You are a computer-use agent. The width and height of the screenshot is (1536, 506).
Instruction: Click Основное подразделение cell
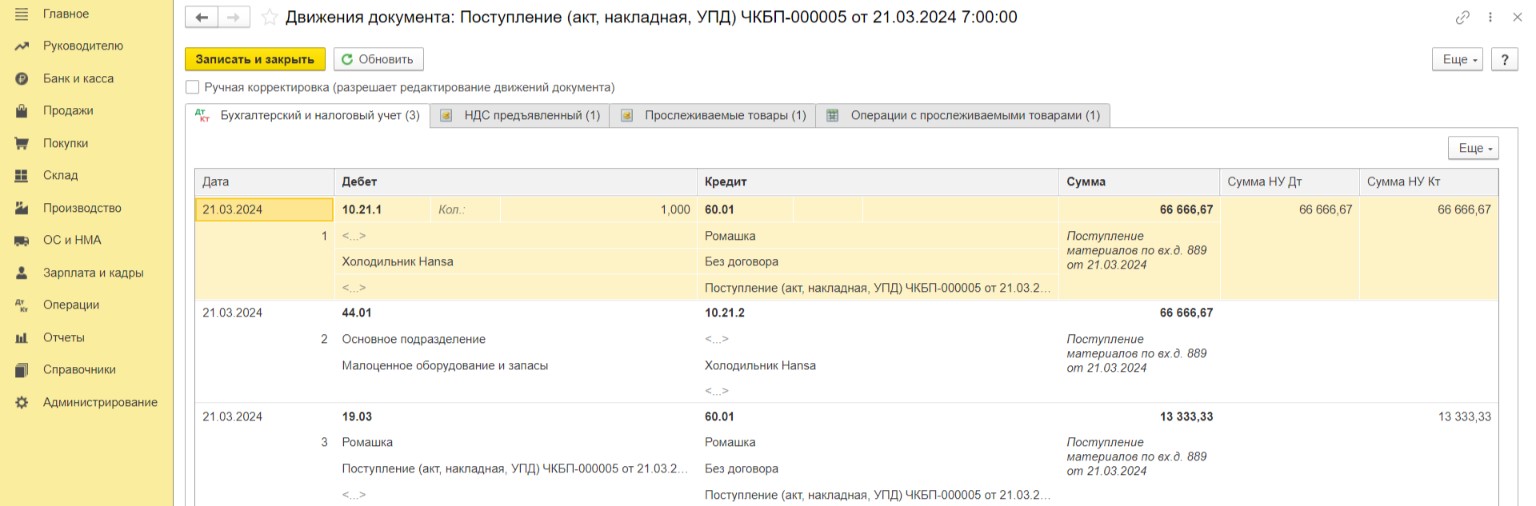coord(414,339)
